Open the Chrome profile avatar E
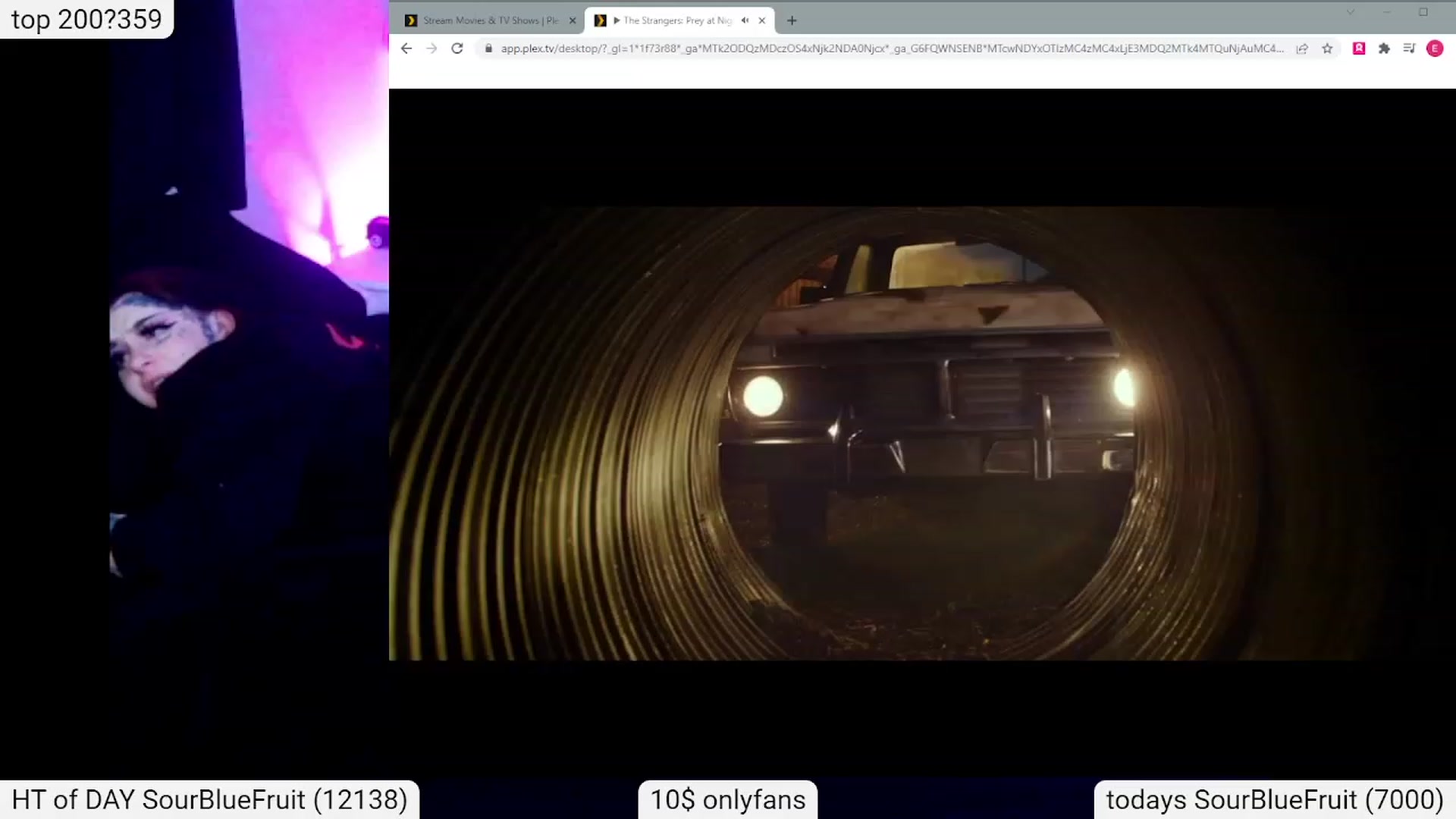 (1435, 49)
